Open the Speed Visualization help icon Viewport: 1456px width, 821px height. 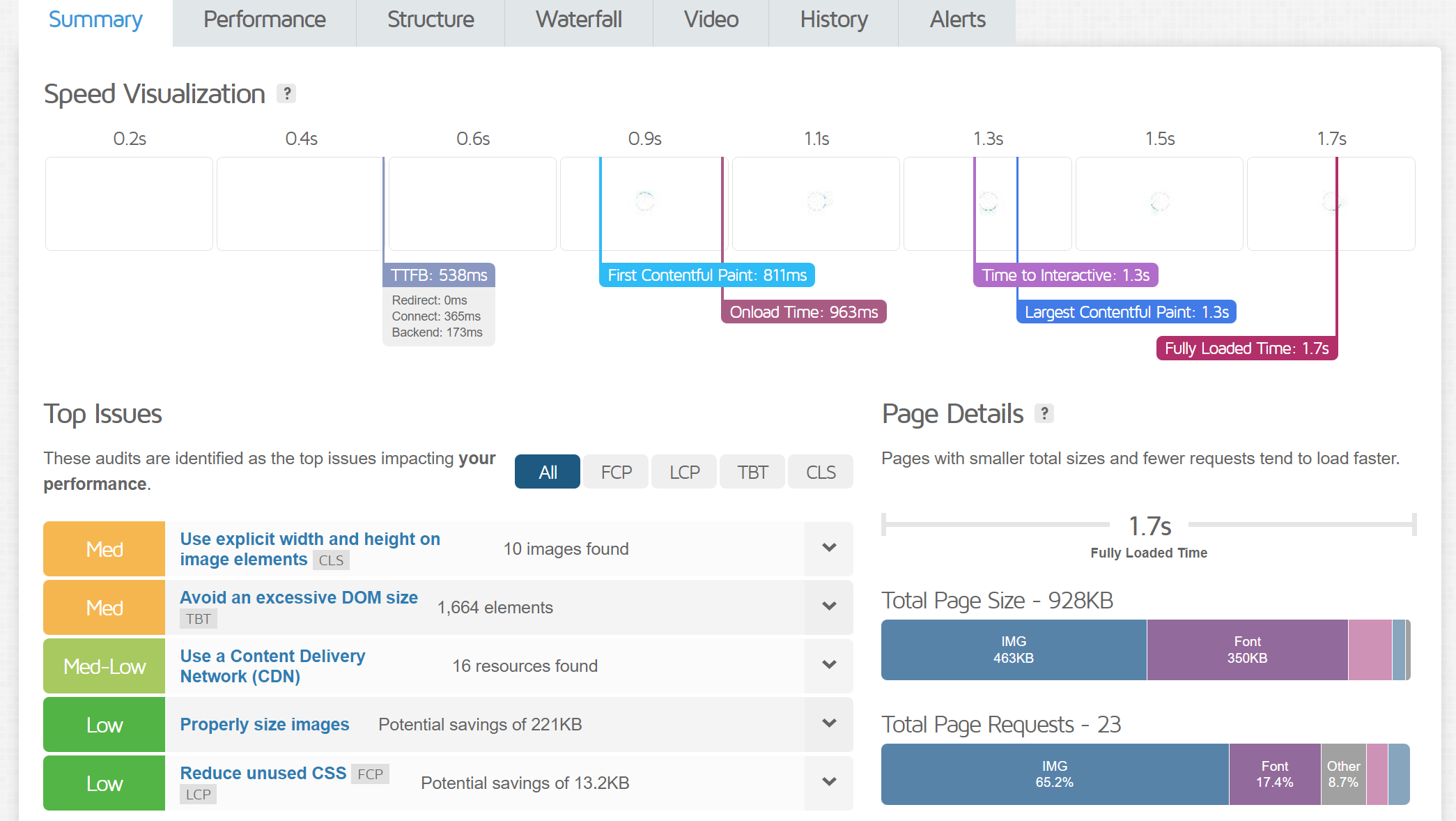(286, 93)
